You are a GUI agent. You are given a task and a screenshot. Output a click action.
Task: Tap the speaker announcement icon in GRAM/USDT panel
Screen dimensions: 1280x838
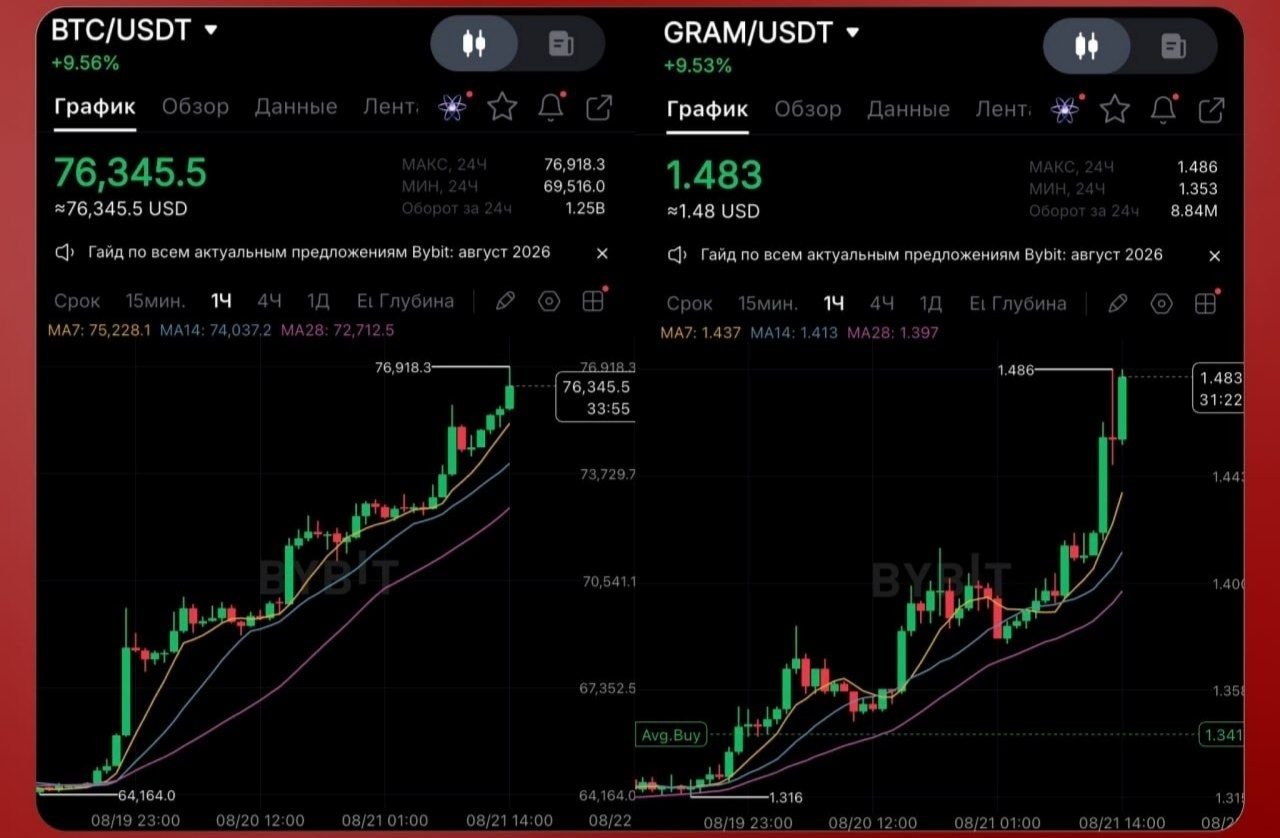point(677,255)
